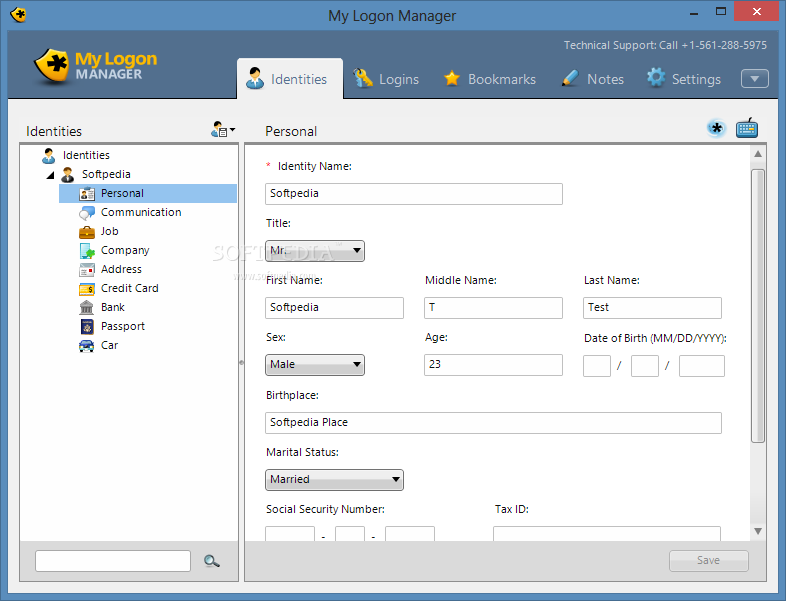Click the vertical scrollbar thumb
This screenshot has width=786, height=601.
(758, 306)
